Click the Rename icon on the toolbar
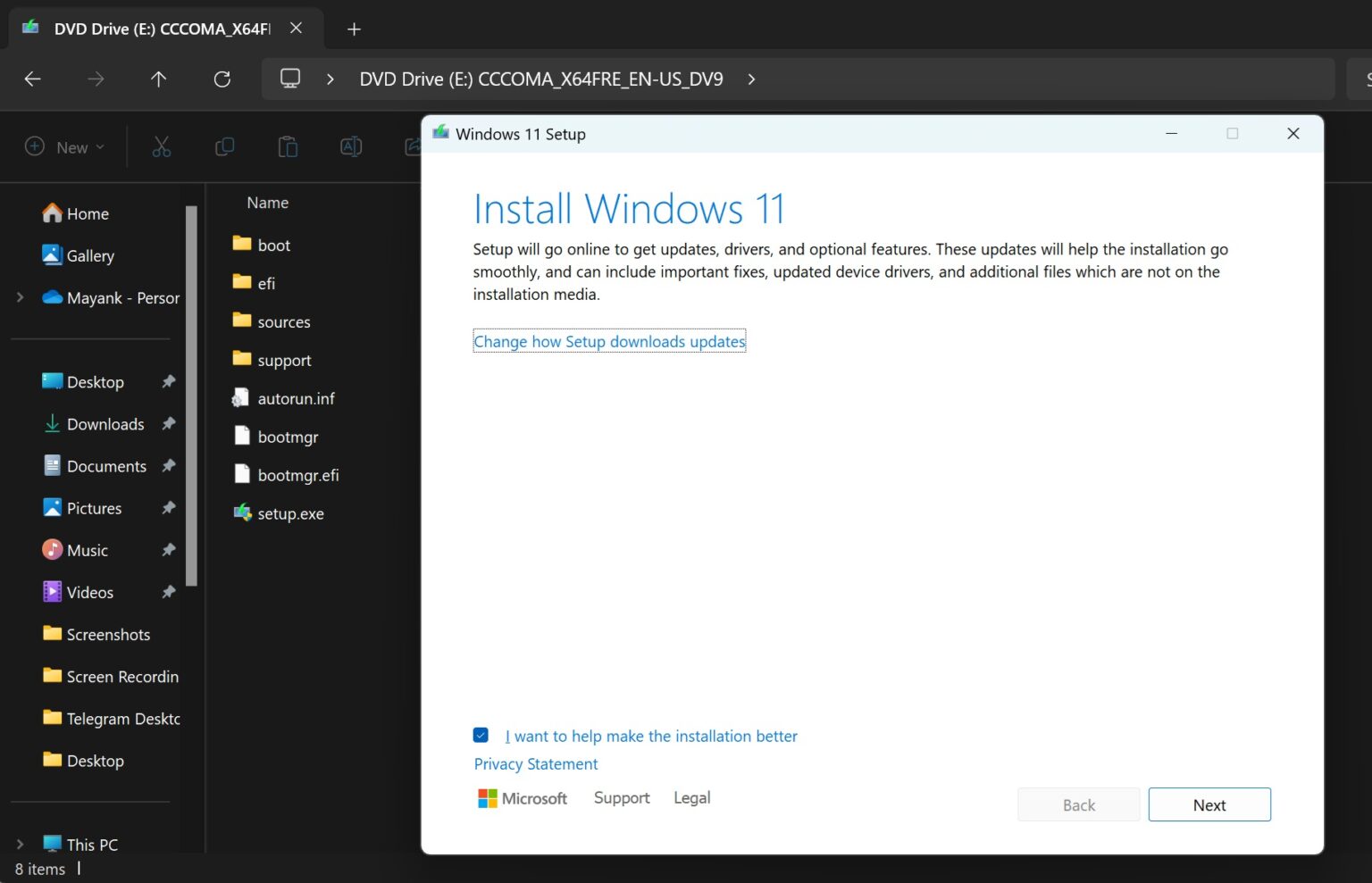This screenshot has width=1372, height=883. (x=351, y=146)
